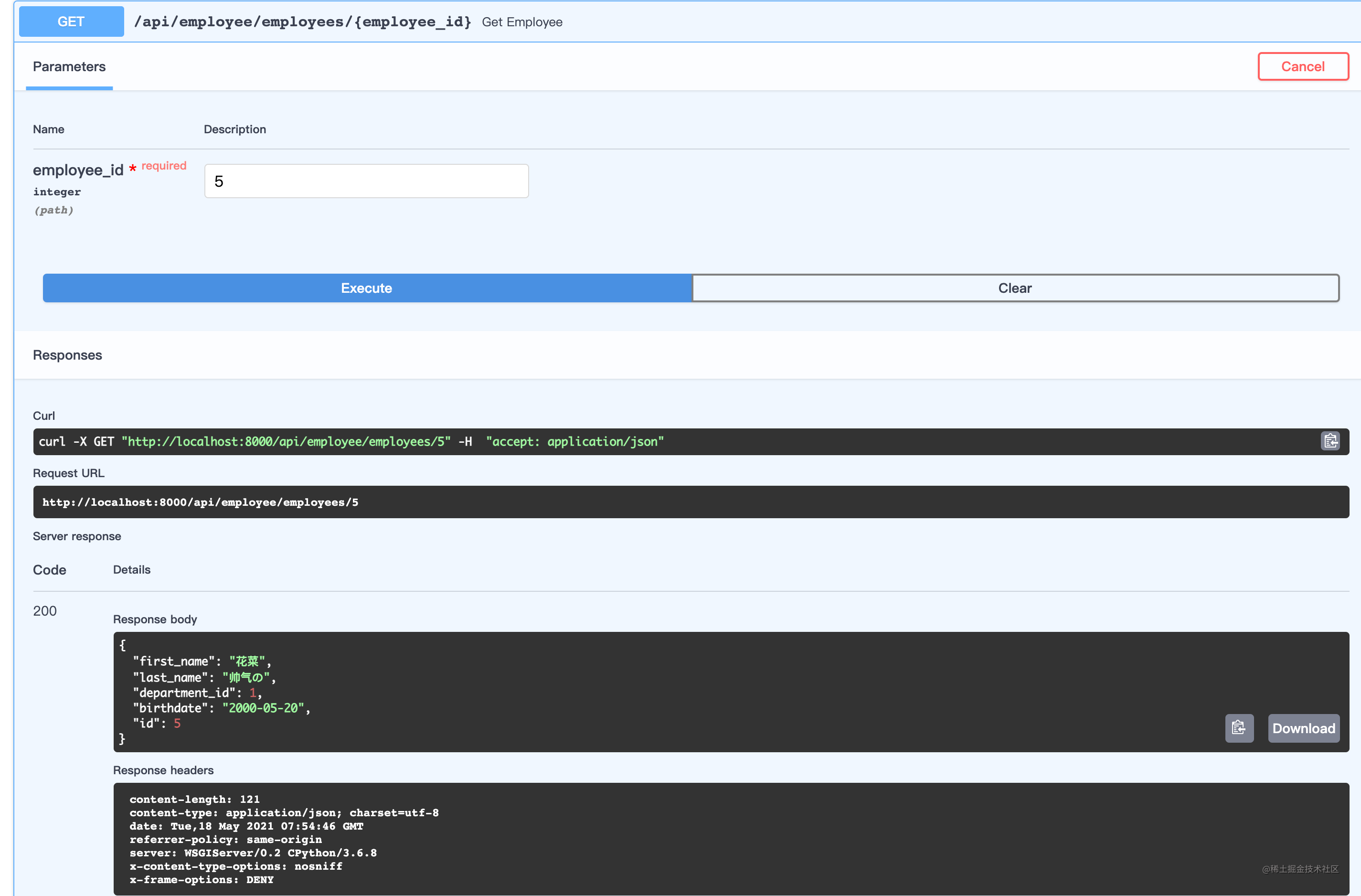
Task: Download the response body
Action: [x=1303, y=728]
